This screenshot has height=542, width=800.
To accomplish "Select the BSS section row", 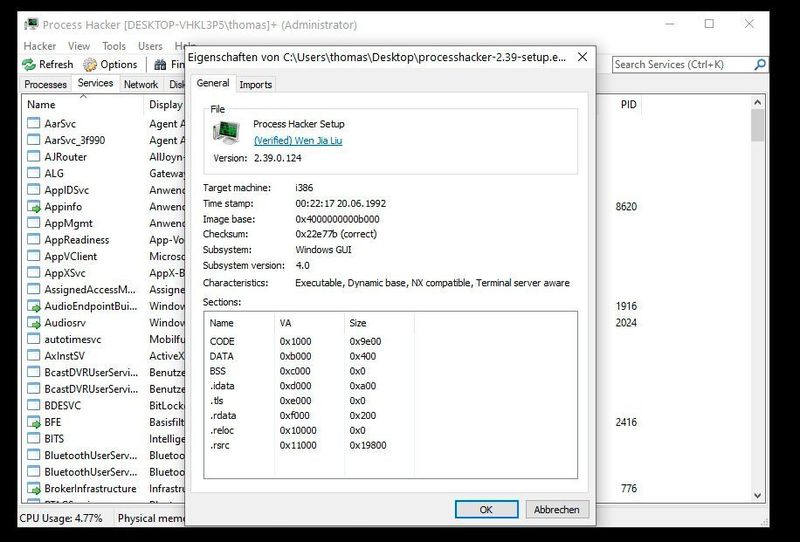I will 390,371.
